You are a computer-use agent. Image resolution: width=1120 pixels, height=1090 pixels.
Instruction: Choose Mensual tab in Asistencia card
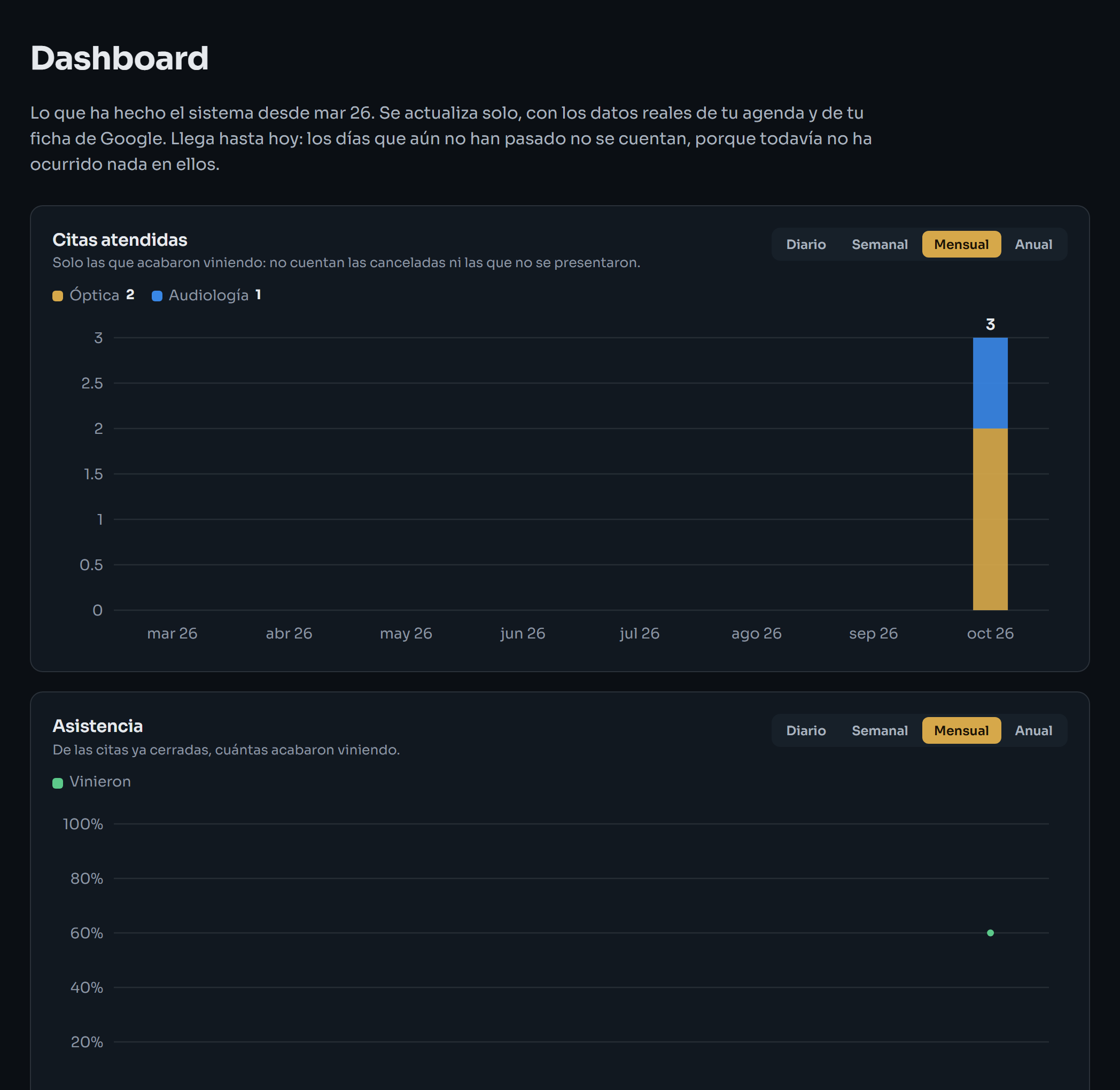[x=961, y=730]
